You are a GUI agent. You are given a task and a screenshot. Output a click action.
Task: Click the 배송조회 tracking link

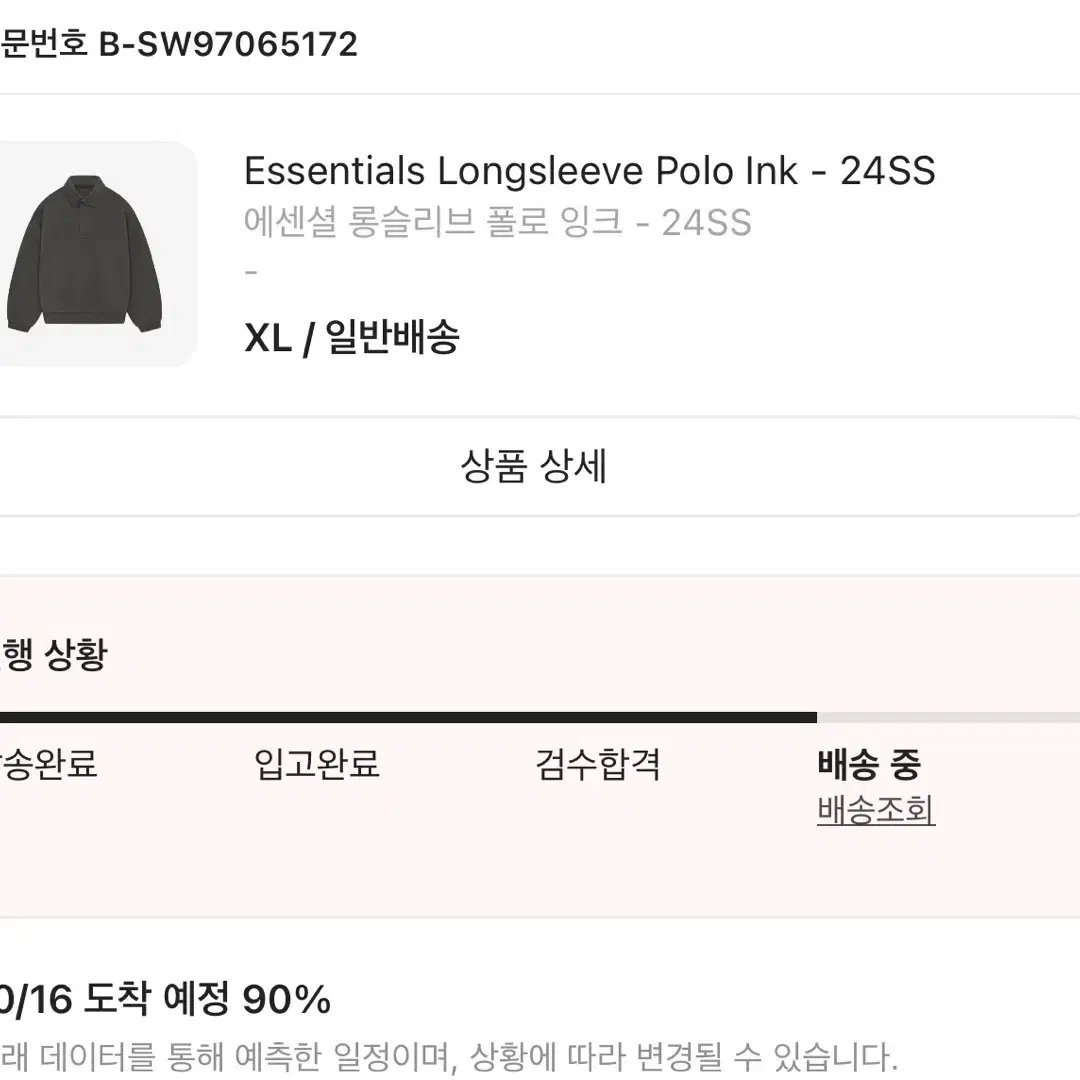tap(876, 810)
